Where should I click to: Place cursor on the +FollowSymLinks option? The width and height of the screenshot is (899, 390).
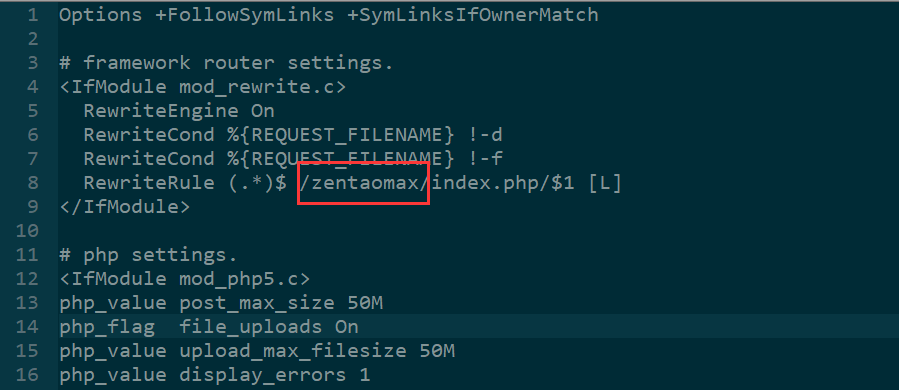pyautogui.click(x=245, y=15)
